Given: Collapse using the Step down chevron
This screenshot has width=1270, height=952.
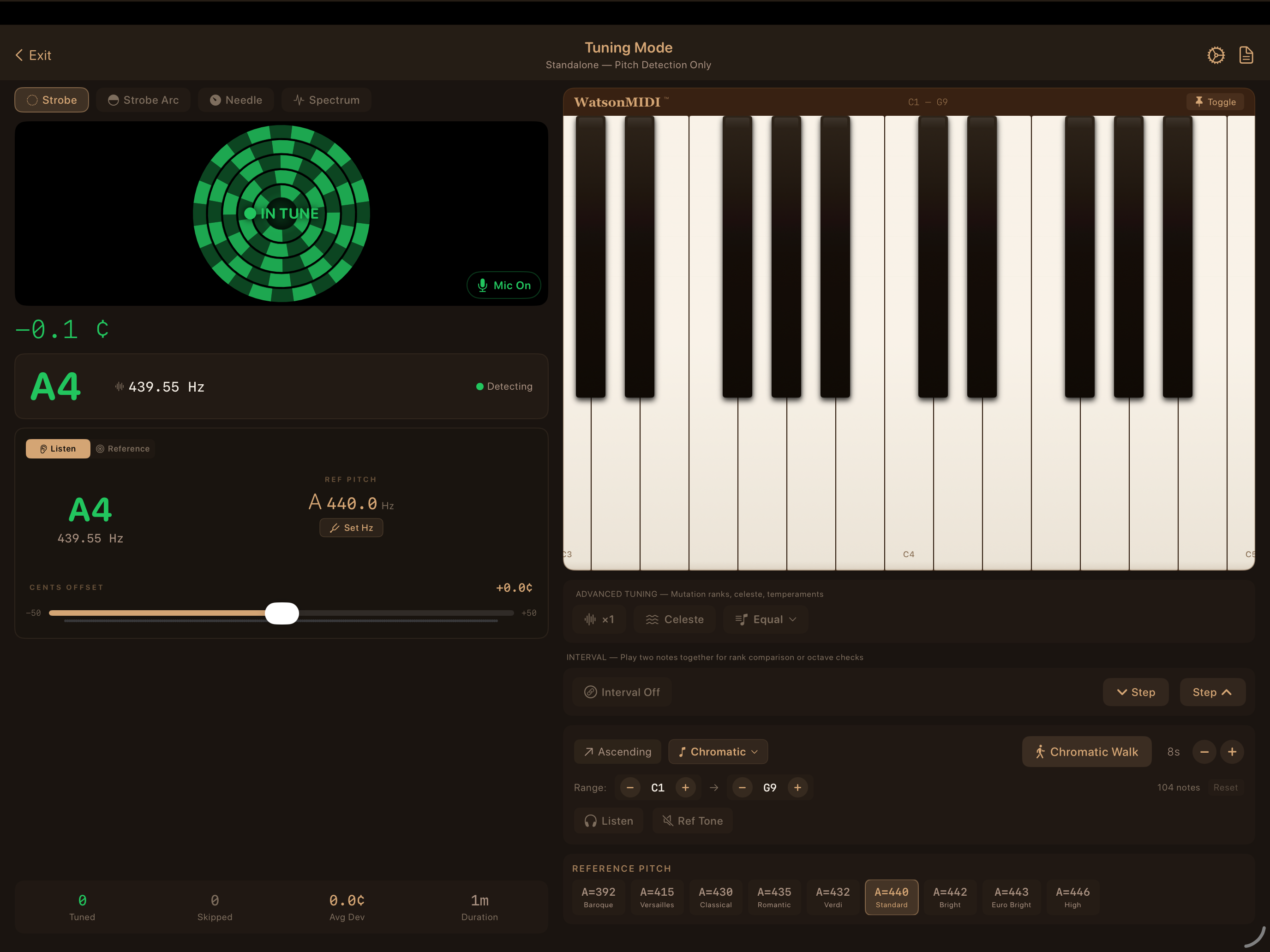Looking at the screenshot, I should pyautogui.click(x=1136, y=692).
